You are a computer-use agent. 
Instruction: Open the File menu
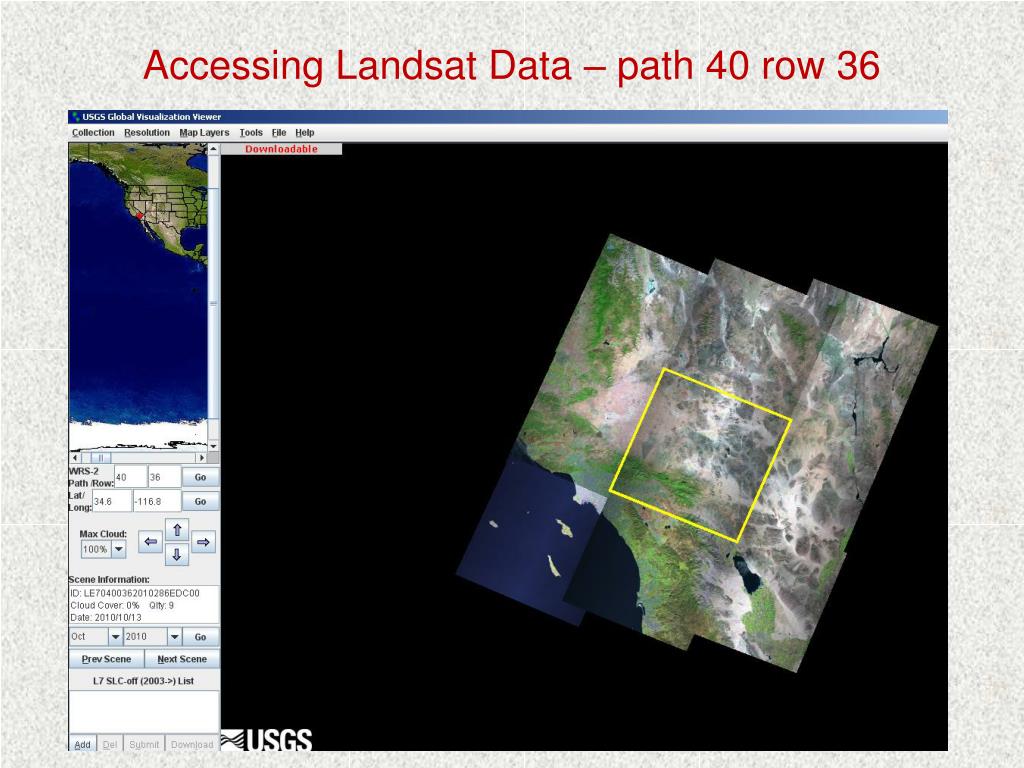coord(279,133)
